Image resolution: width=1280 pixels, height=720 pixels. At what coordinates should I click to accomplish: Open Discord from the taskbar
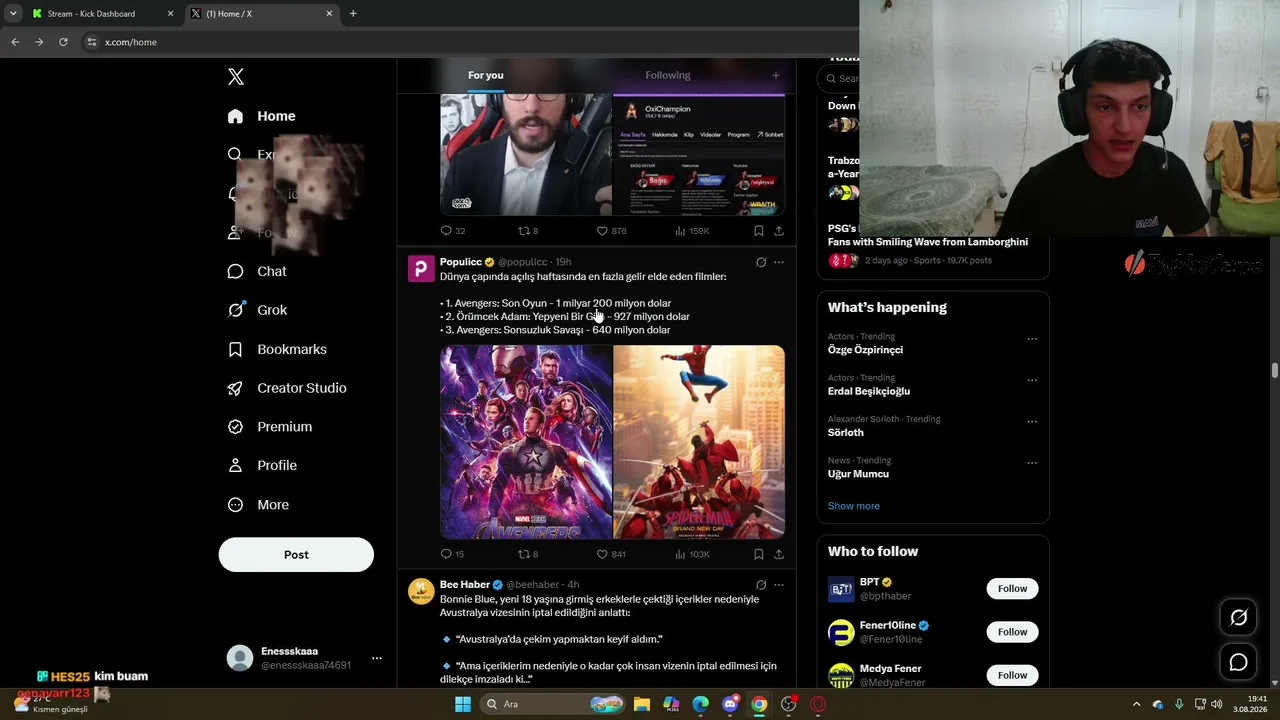[x=730, y=704]
